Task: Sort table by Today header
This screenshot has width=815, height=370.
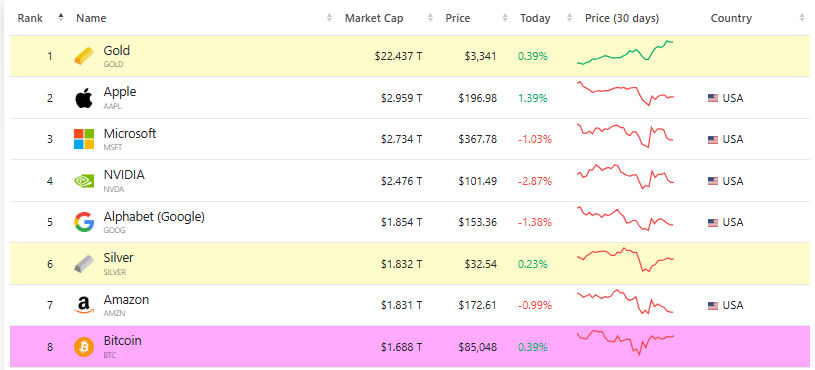Action: [x=535, y=18]
